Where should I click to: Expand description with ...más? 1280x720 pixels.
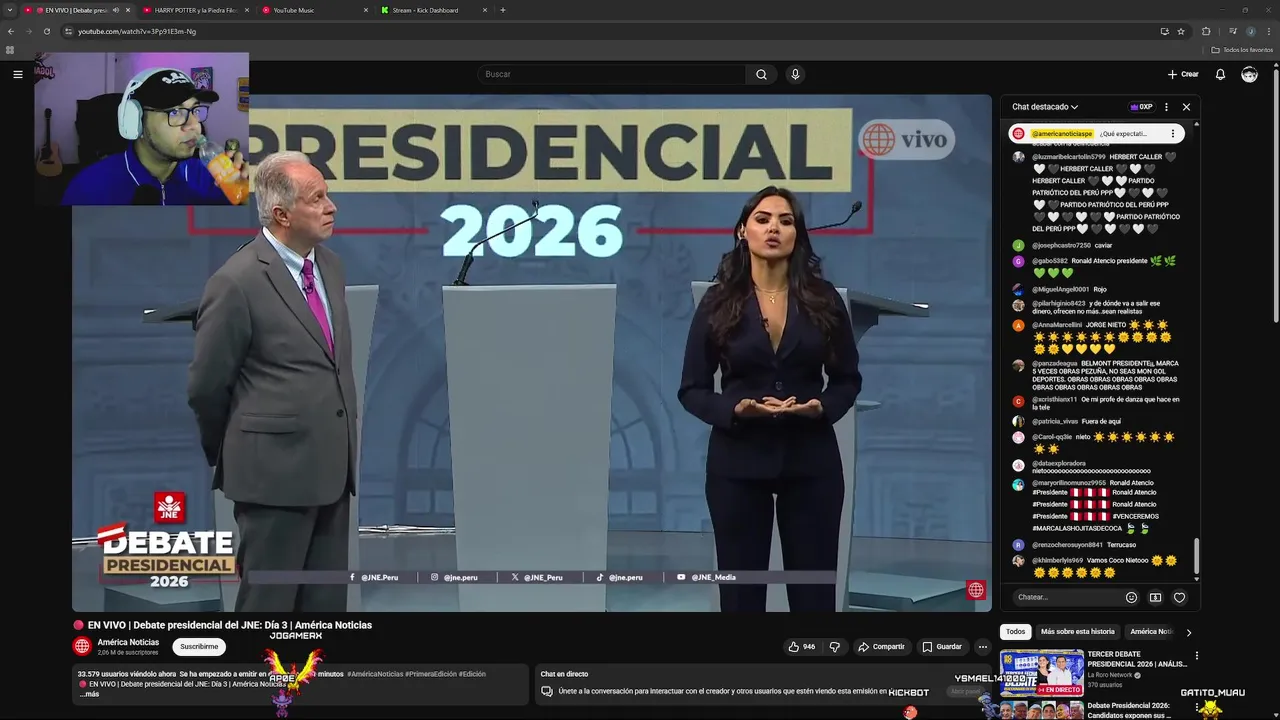(89, 694)
